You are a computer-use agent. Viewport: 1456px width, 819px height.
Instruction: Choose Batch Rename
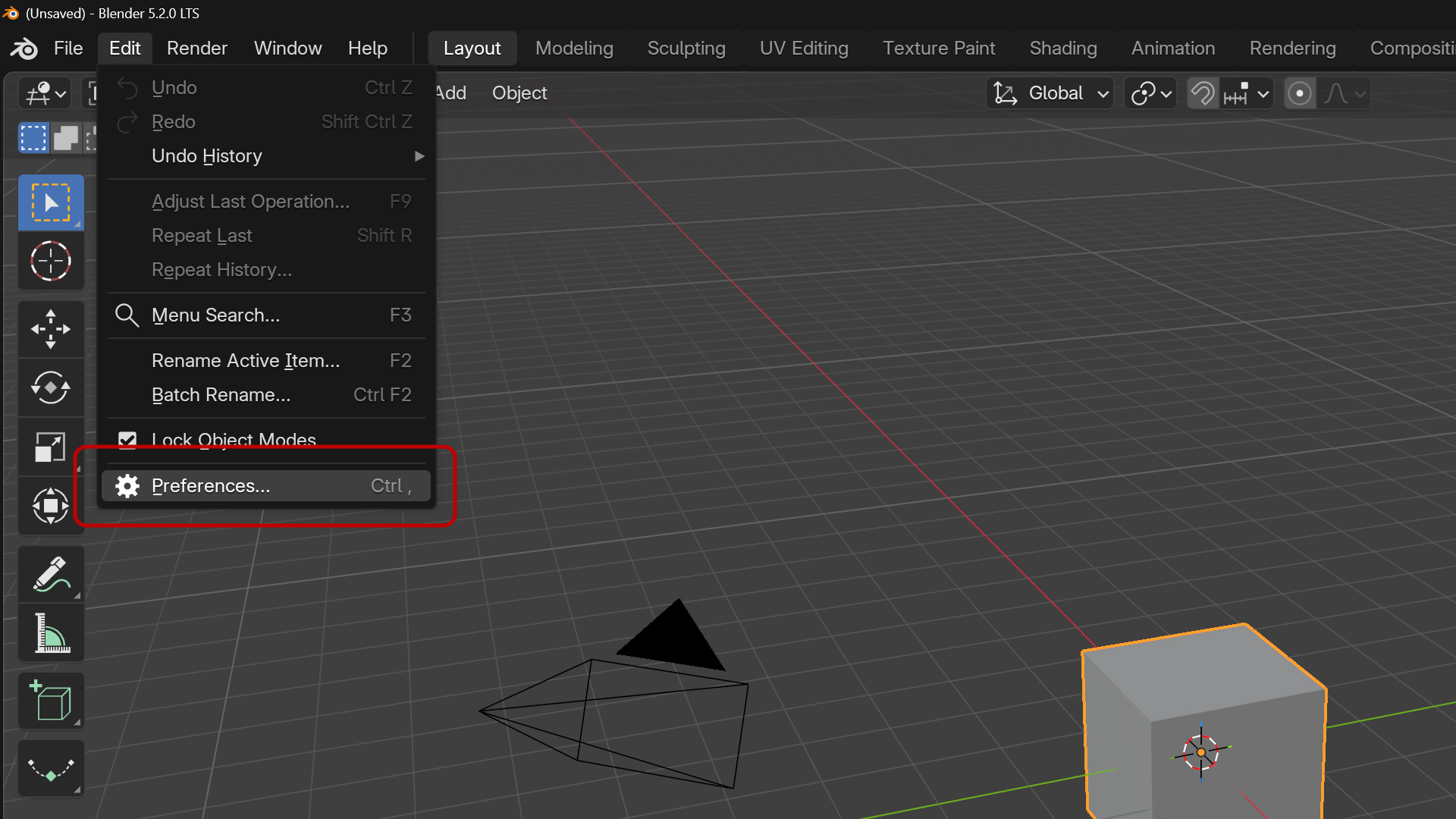click(x=266, y=394)
